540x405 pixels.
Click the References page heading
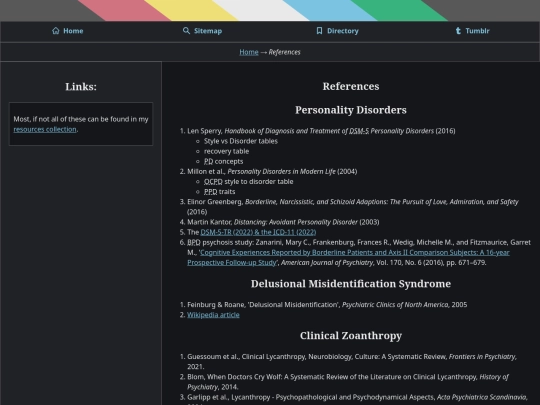(x=351, y=86)
